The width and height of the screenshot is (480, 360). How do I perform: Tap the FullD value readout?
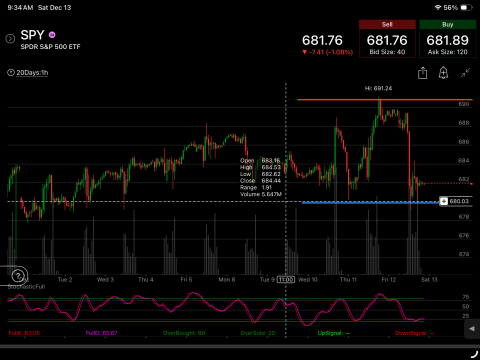coord(102,333)
